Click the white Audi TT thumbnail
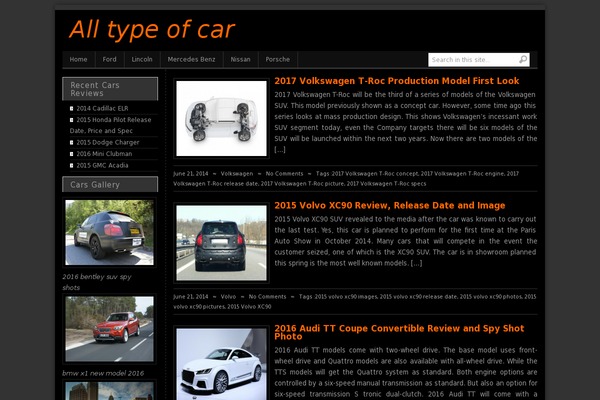Screen dimensions: 600x400 (x=222, y=364)
